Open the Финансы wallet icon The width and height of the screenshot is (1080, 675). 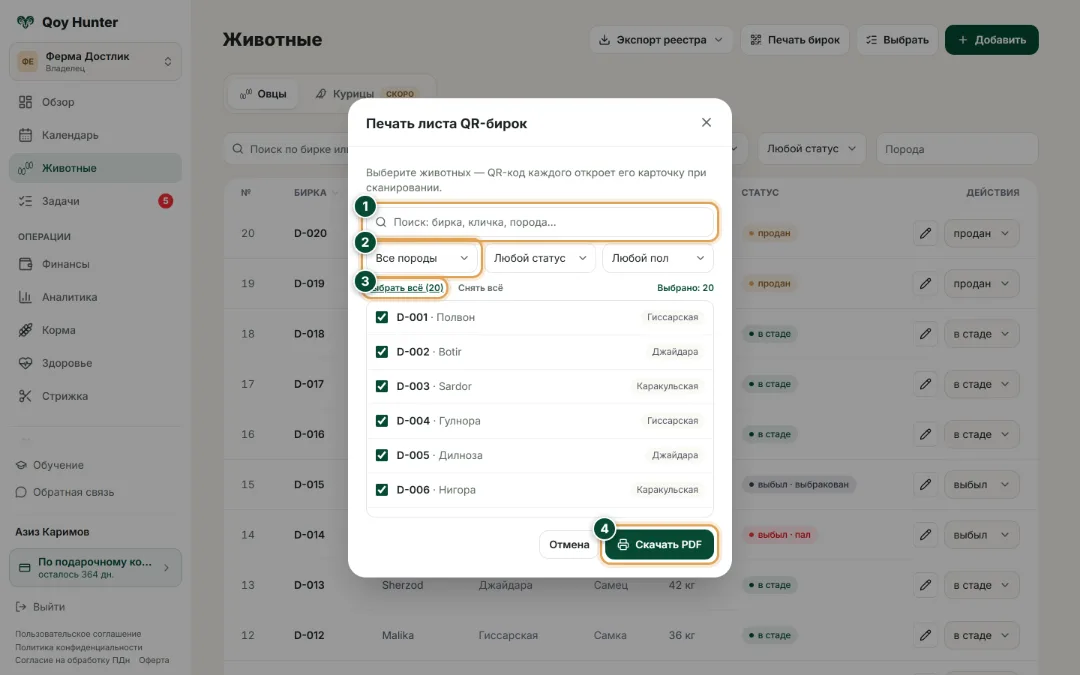(x=25, y=264)
